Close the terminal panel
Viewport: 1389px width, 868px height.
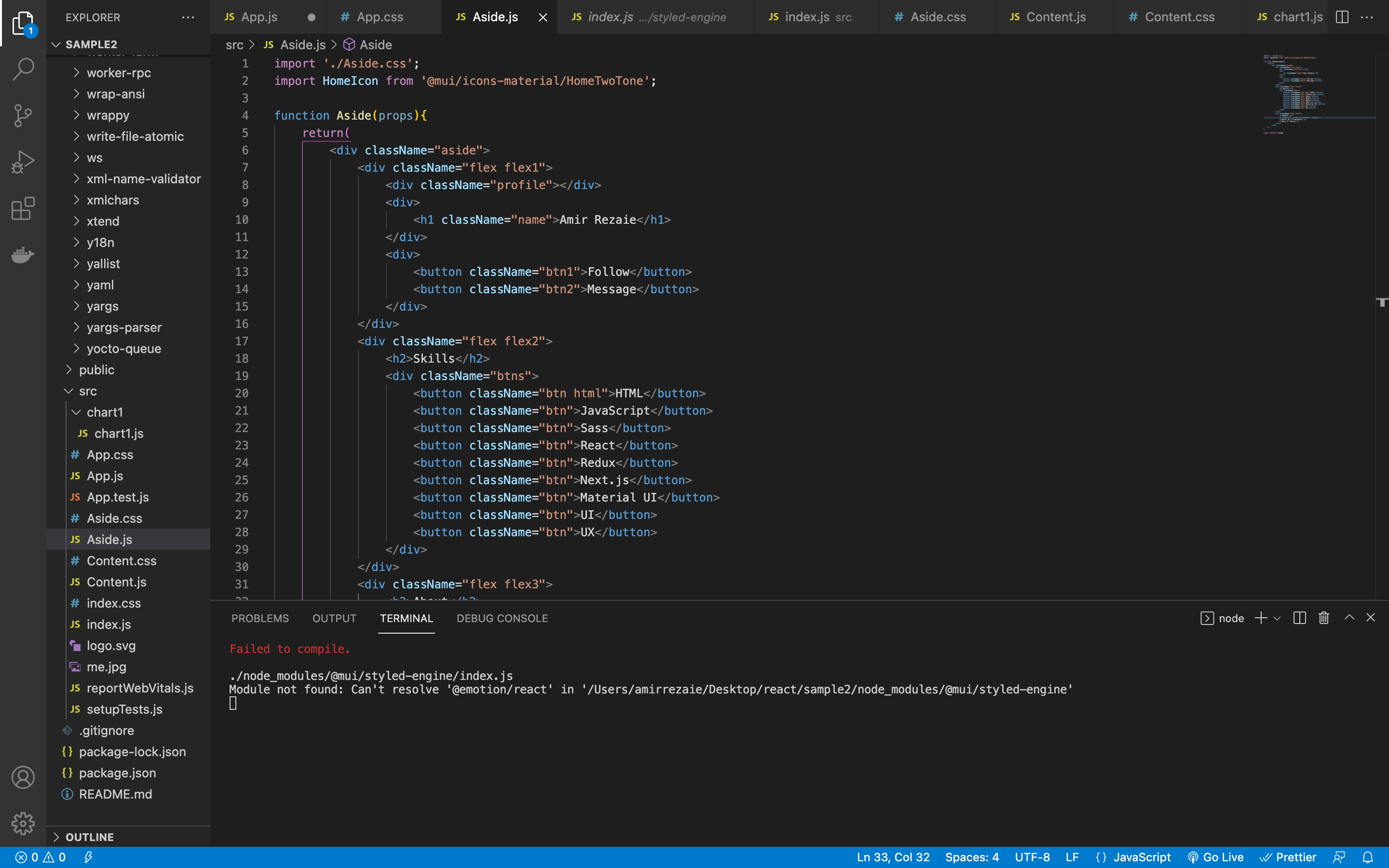coord(1371,618)
